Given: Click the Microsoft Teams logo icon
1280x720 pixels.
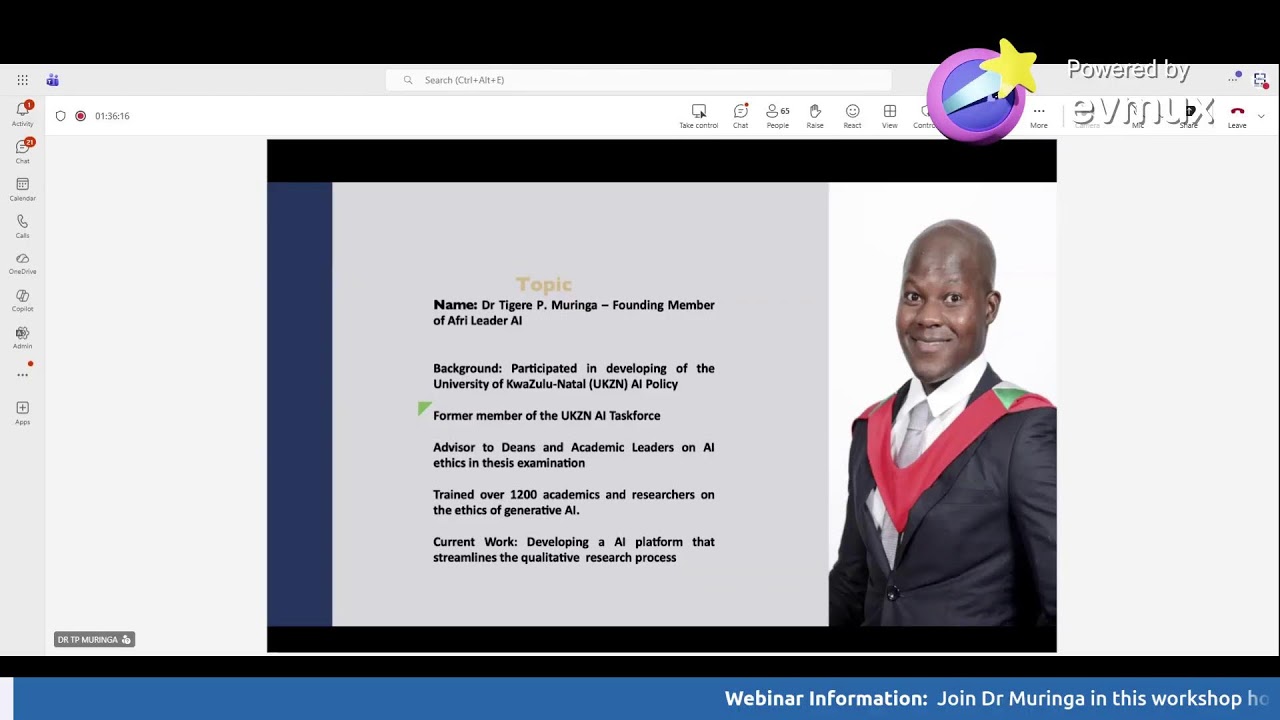Looking at the screenshot, I should pos(52,80).
